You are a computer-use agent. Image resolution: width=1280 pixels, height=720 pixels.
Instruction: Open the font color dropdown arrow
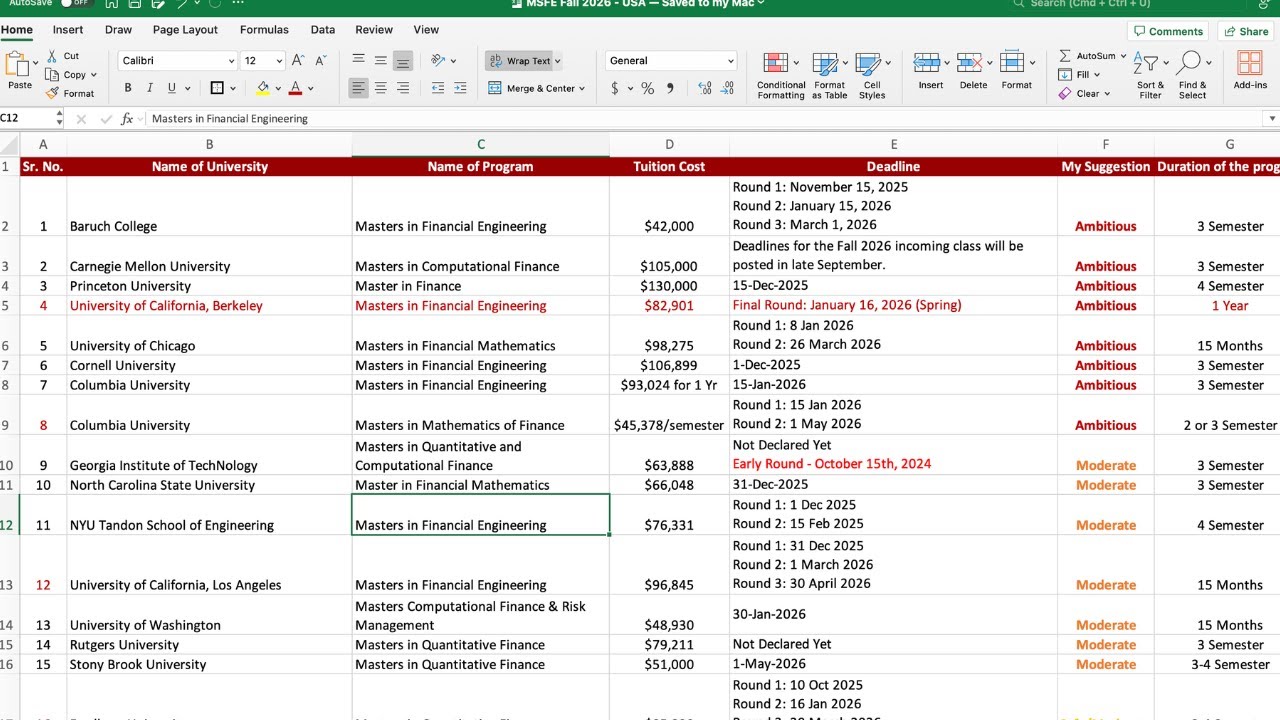311,88
